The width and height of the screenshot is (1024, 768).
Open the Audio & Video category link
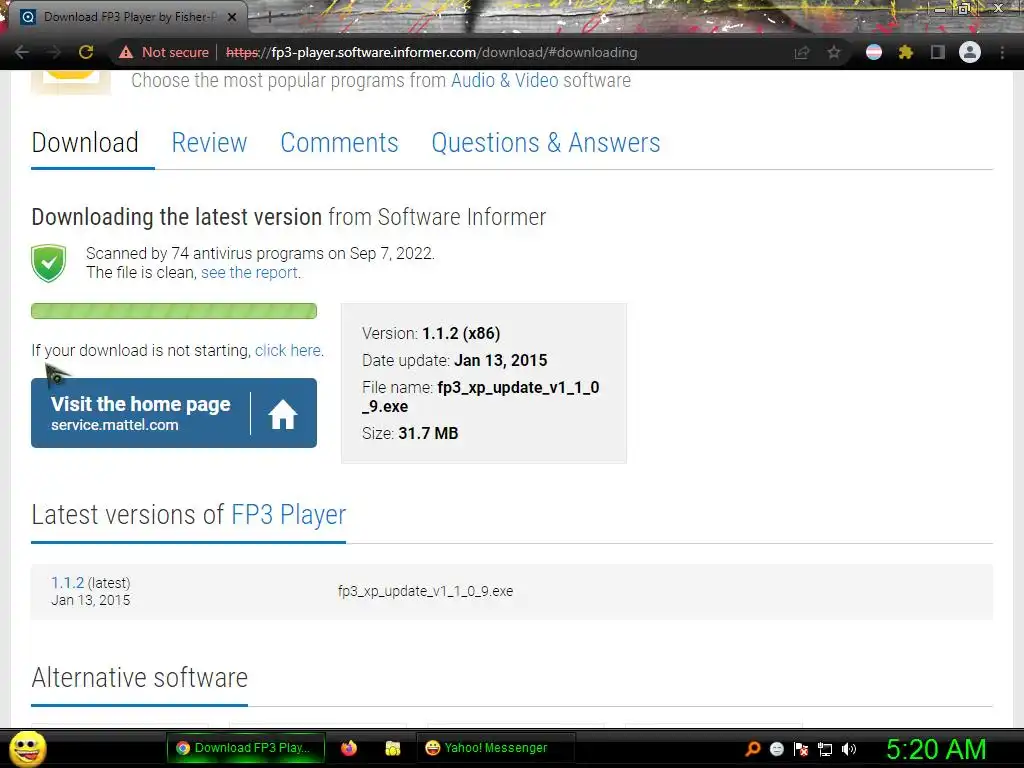pos(504,80)
